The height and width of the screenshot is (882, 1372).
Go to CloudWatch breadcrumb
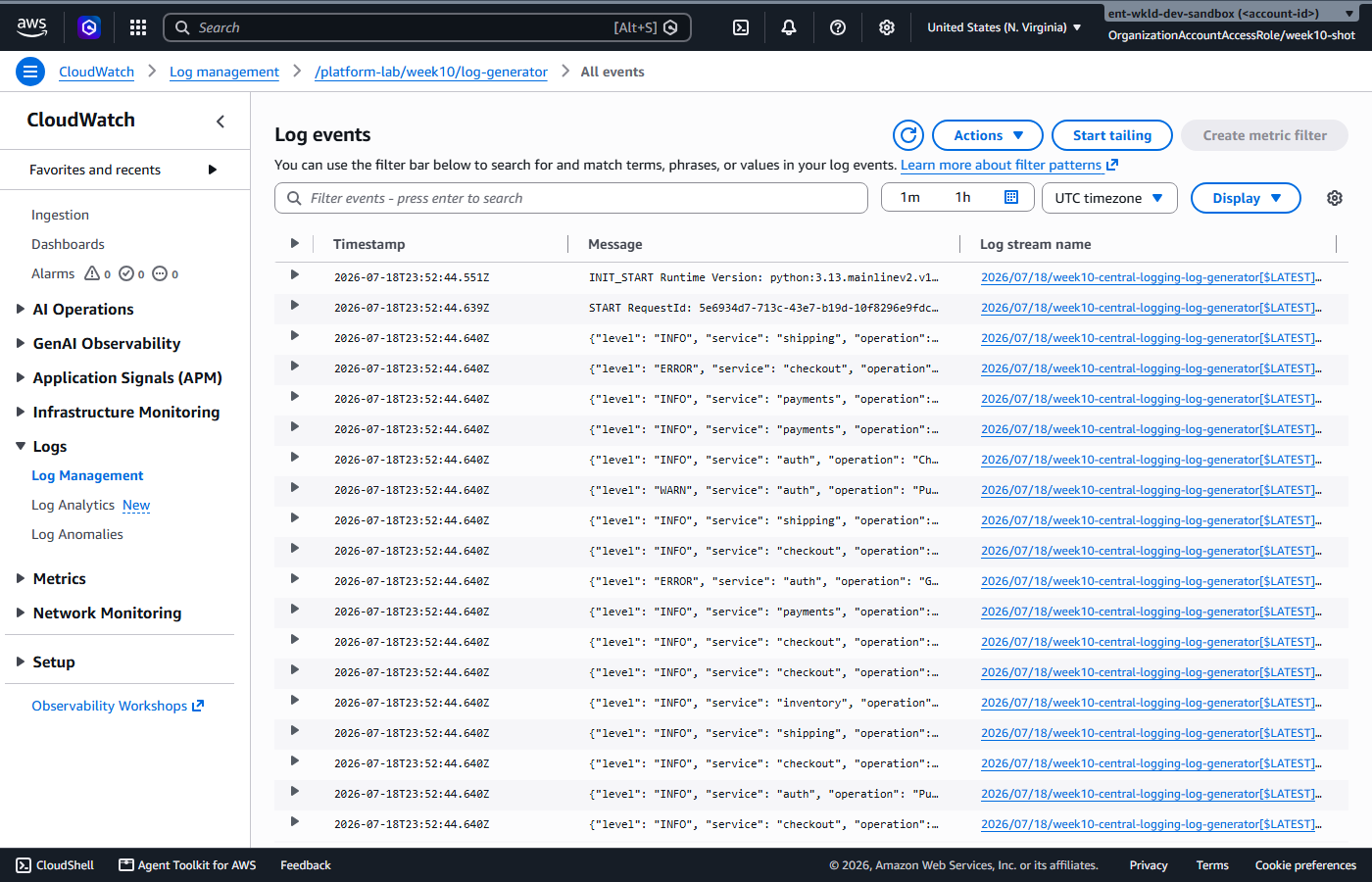(x=96, y=72)
